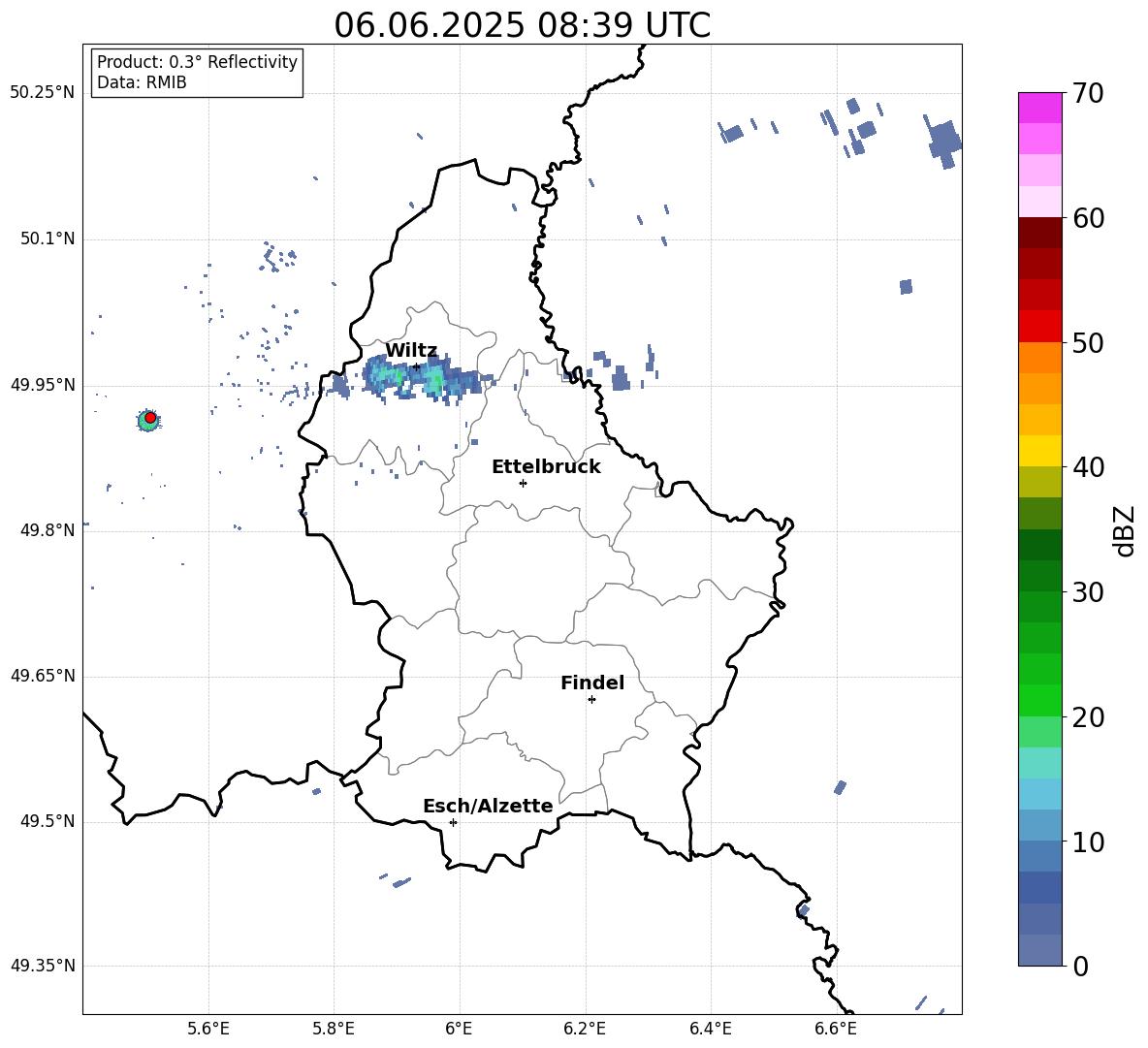
Task: Pick the dark maroon swatch just below 60 dBZ
Action: click(1039, 233)
